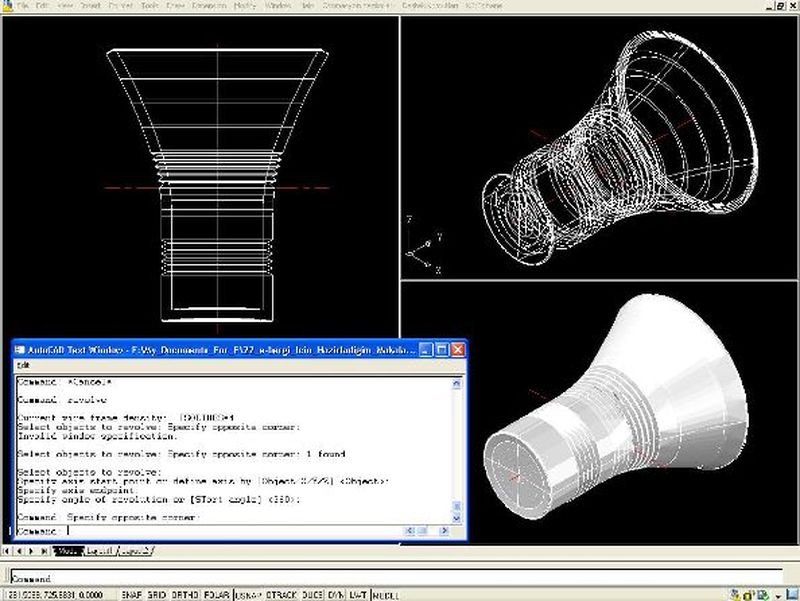Click first-tab navigation arrow beside layout tabs

click(x=7, y=551)
